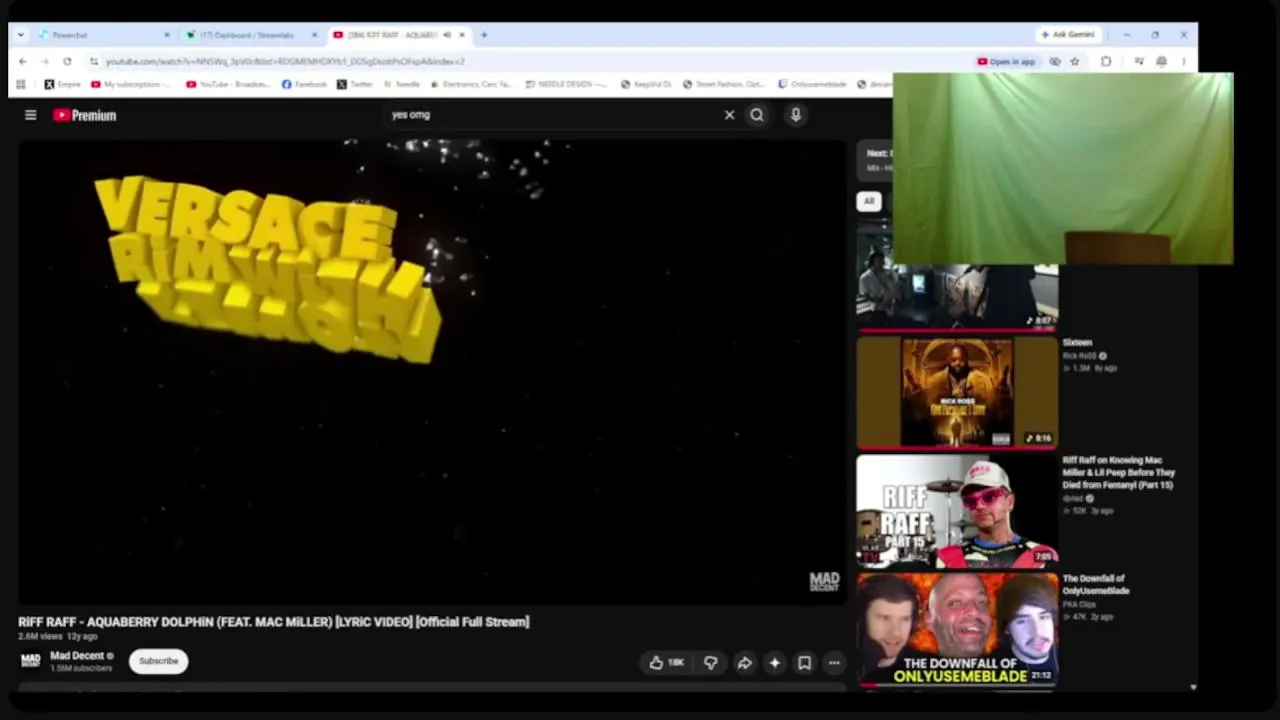The height and width of the screenshot is (720, 1280).
Task: Click the Versace lyric video player
Action: pos(432,372)
